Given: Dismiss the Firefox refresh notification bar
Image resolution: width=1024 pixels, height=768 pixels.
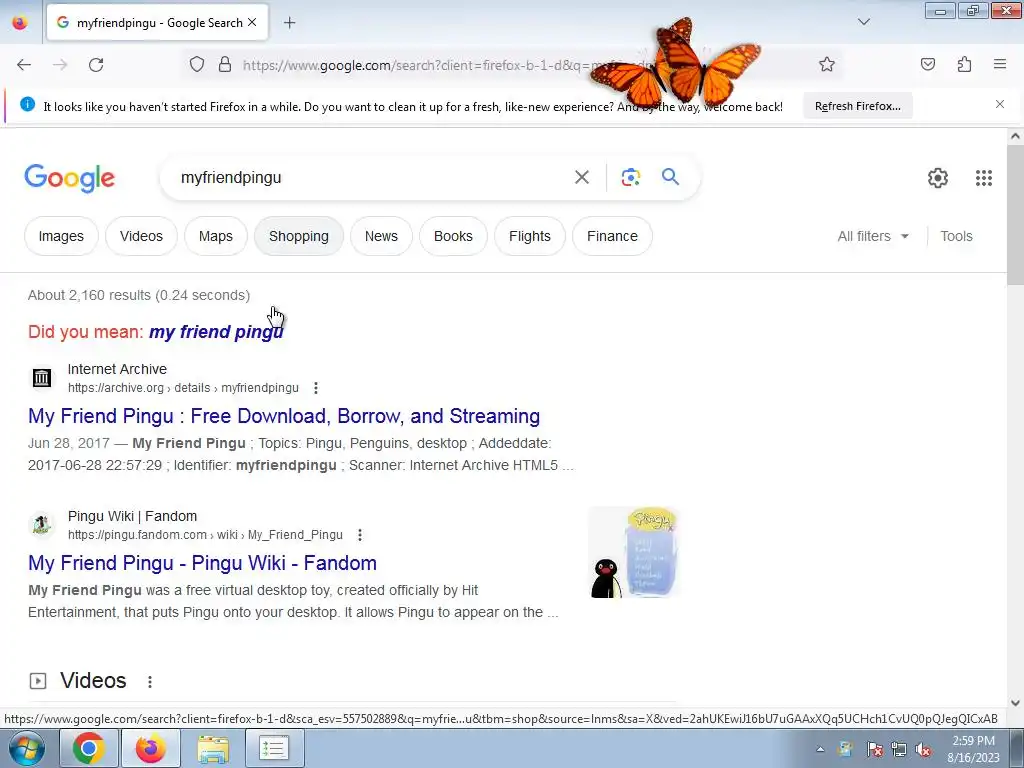Looking at the screenshot, I should (1000, 104).
